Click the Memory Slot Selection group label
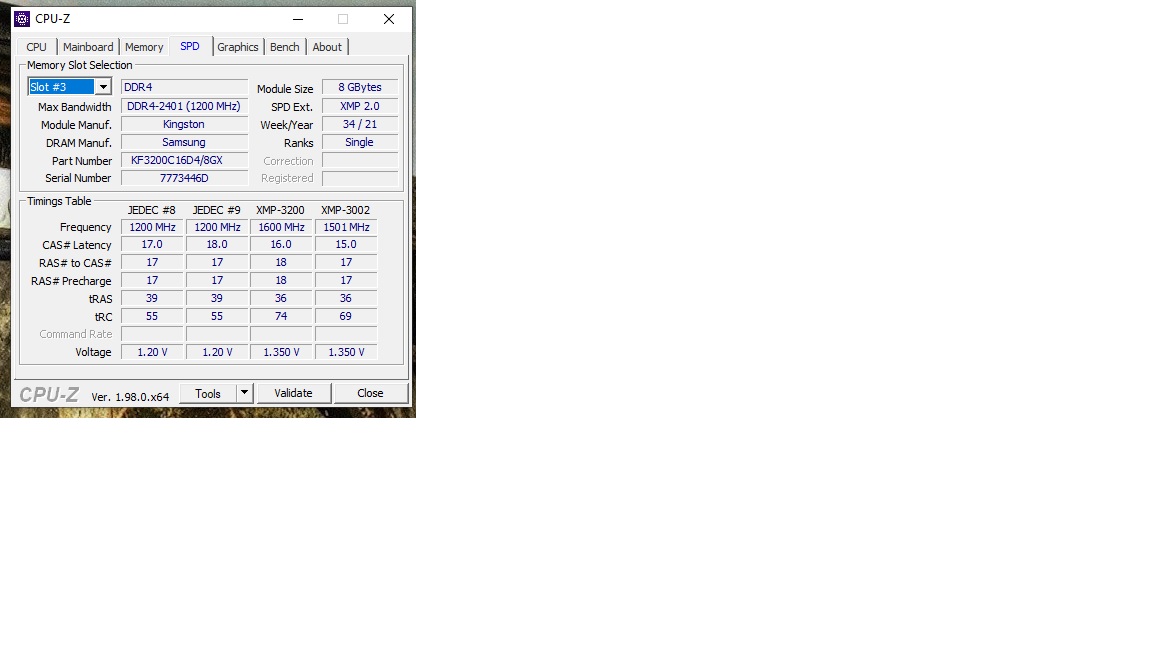This screenshot has width=1152, height=648. [x=79, y=65]
